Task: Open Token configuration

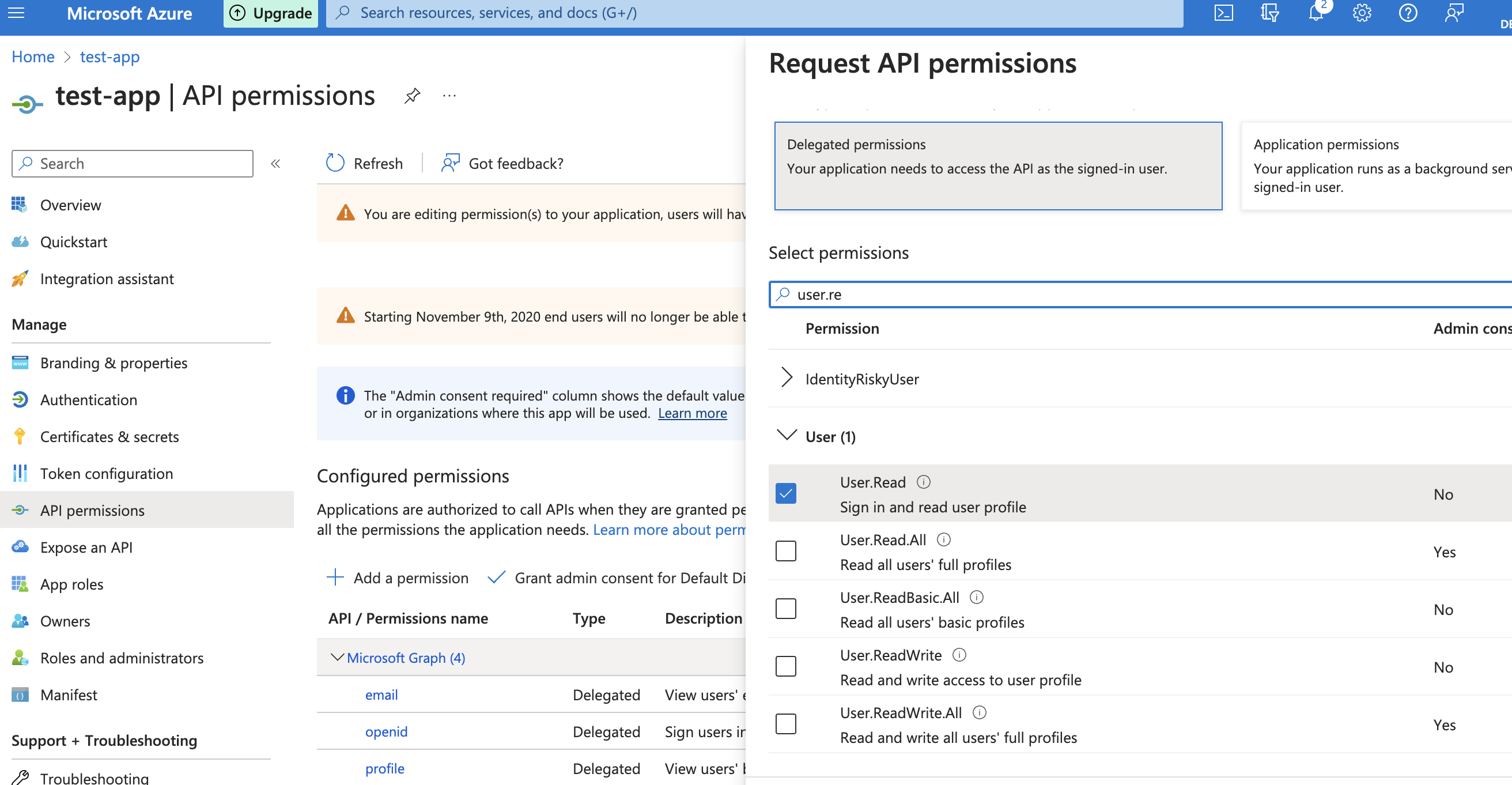Action: coord(107,474)
